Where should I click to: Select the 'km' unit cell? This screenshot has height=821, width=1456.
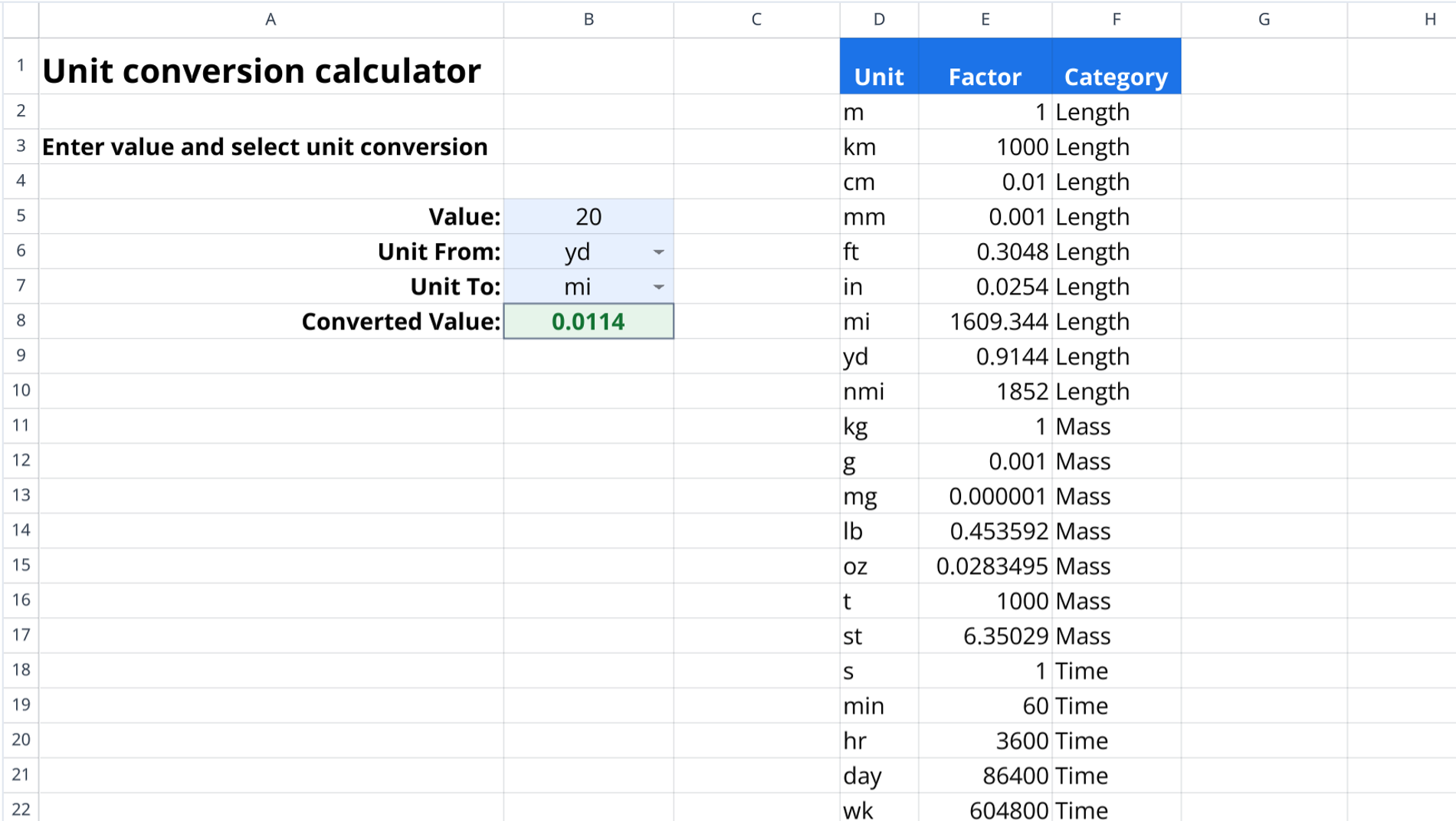click(879, 146)
